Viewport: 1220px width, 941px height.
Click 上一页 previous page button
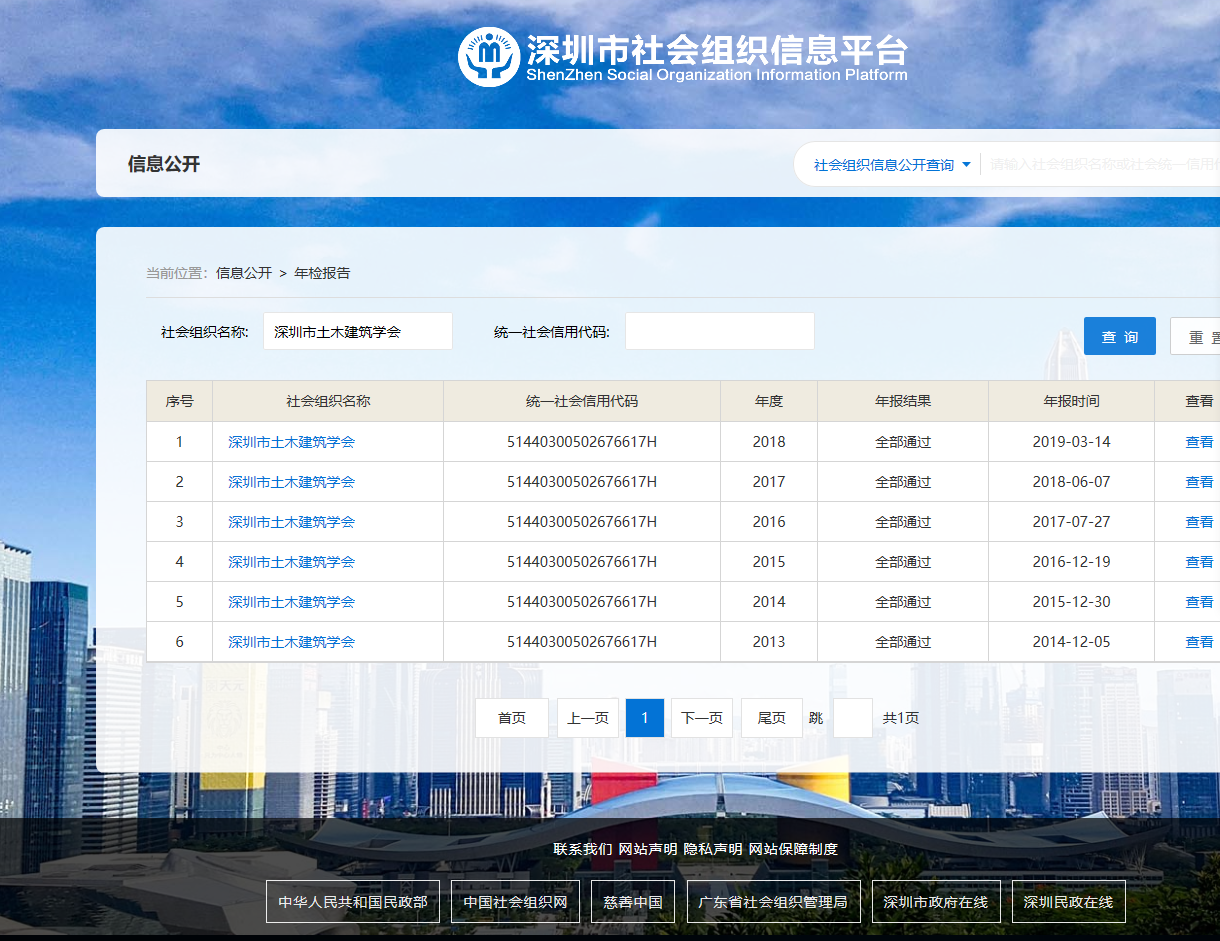tap(588, 718)
